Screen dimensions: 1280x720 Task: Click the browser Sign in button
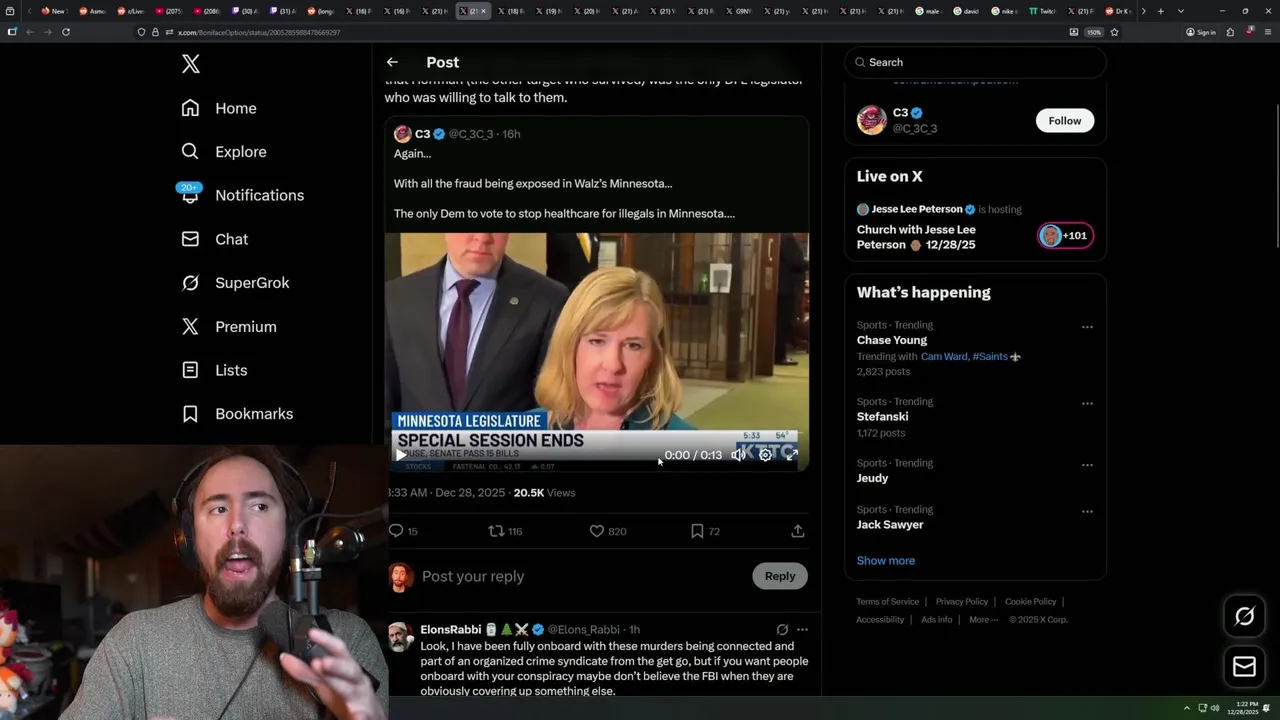click(x=1201, y=32)
